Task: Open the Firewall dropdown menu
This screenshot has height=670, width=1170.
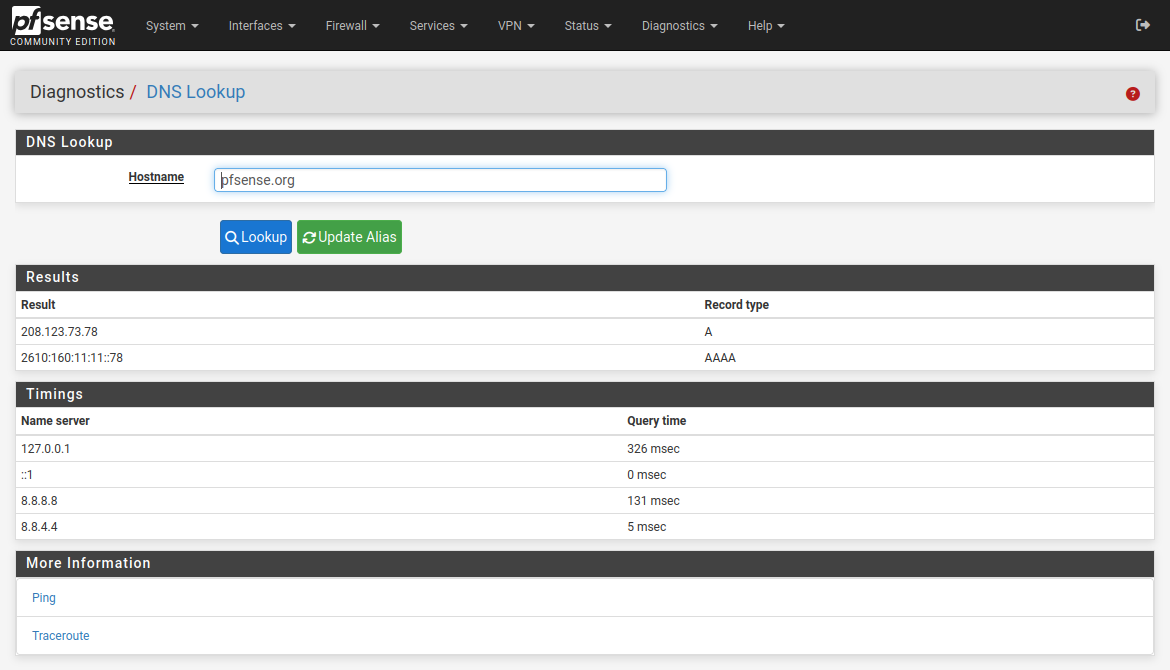Action: (353, 25)
